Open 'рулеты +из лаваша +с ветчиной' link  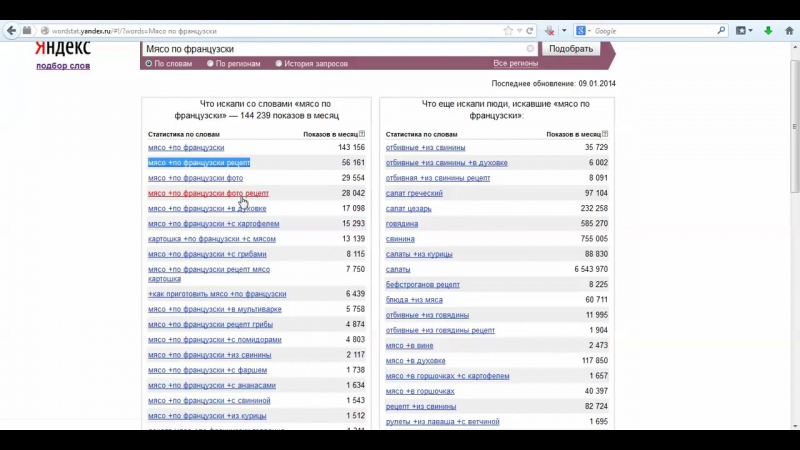click(x=442, y=422)
